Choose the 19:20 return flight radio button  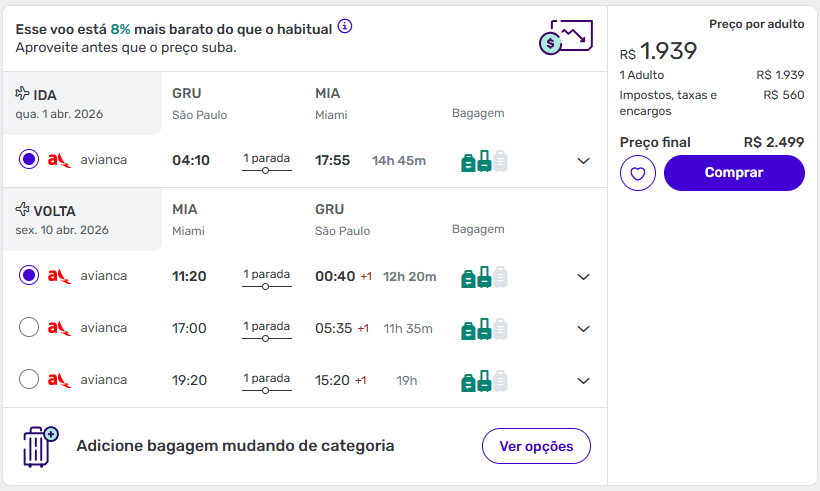(29, 379)
